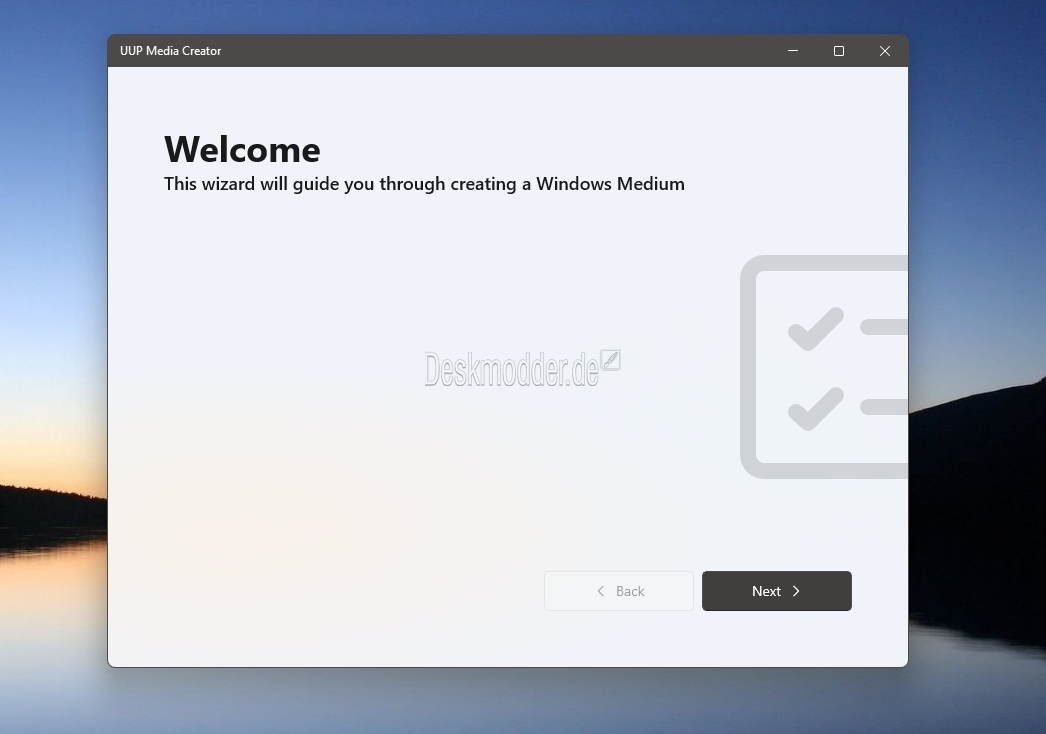Close the UUP Media Creator window

pyautogui.click(x=885, y=51)
